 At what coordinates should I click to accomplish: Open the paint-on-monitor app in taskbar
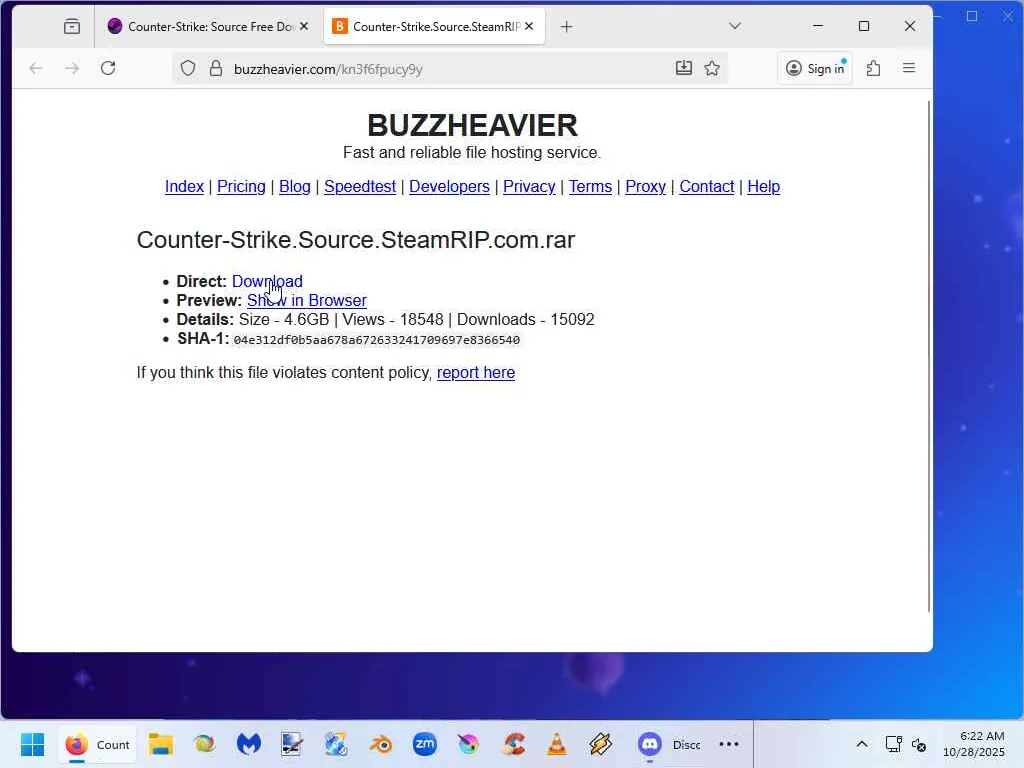(x=292, y=744)
